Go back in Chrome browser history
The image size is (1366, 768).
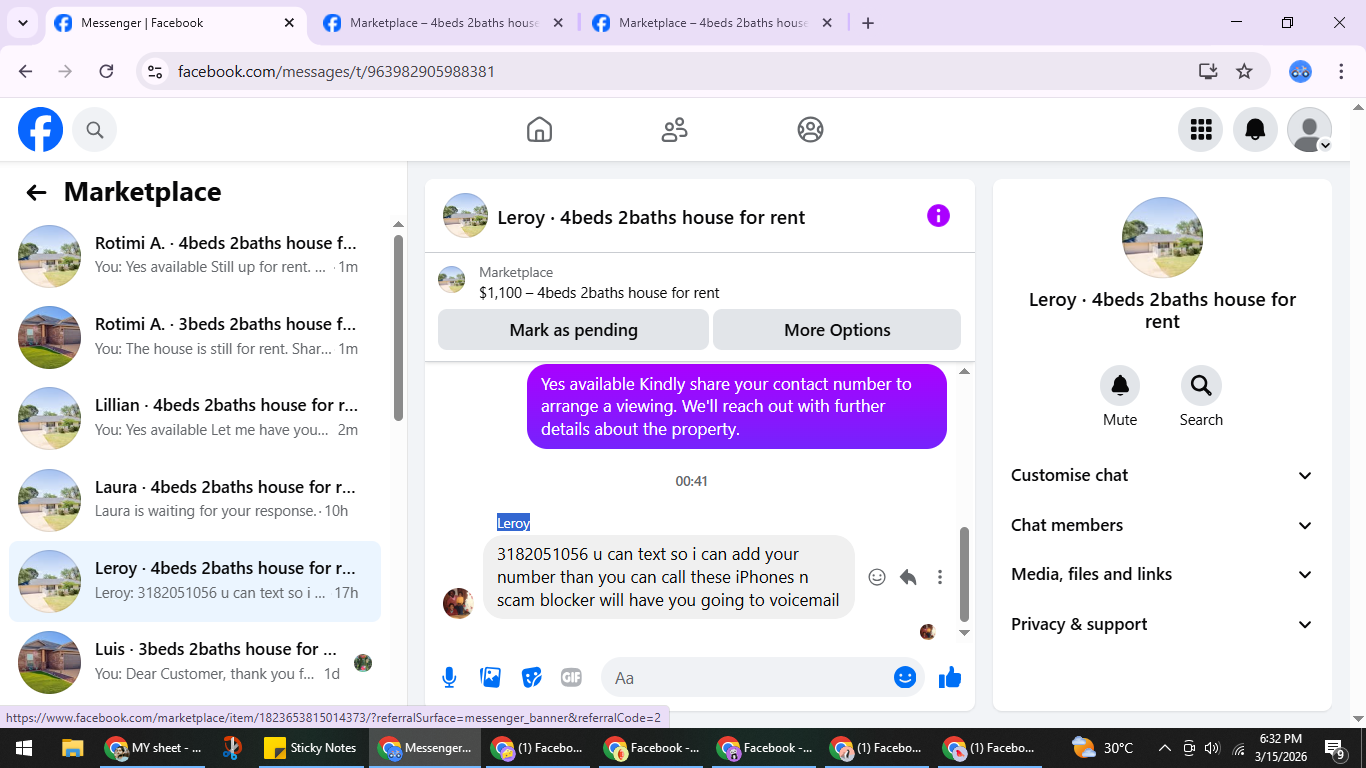tap(26, 71)
